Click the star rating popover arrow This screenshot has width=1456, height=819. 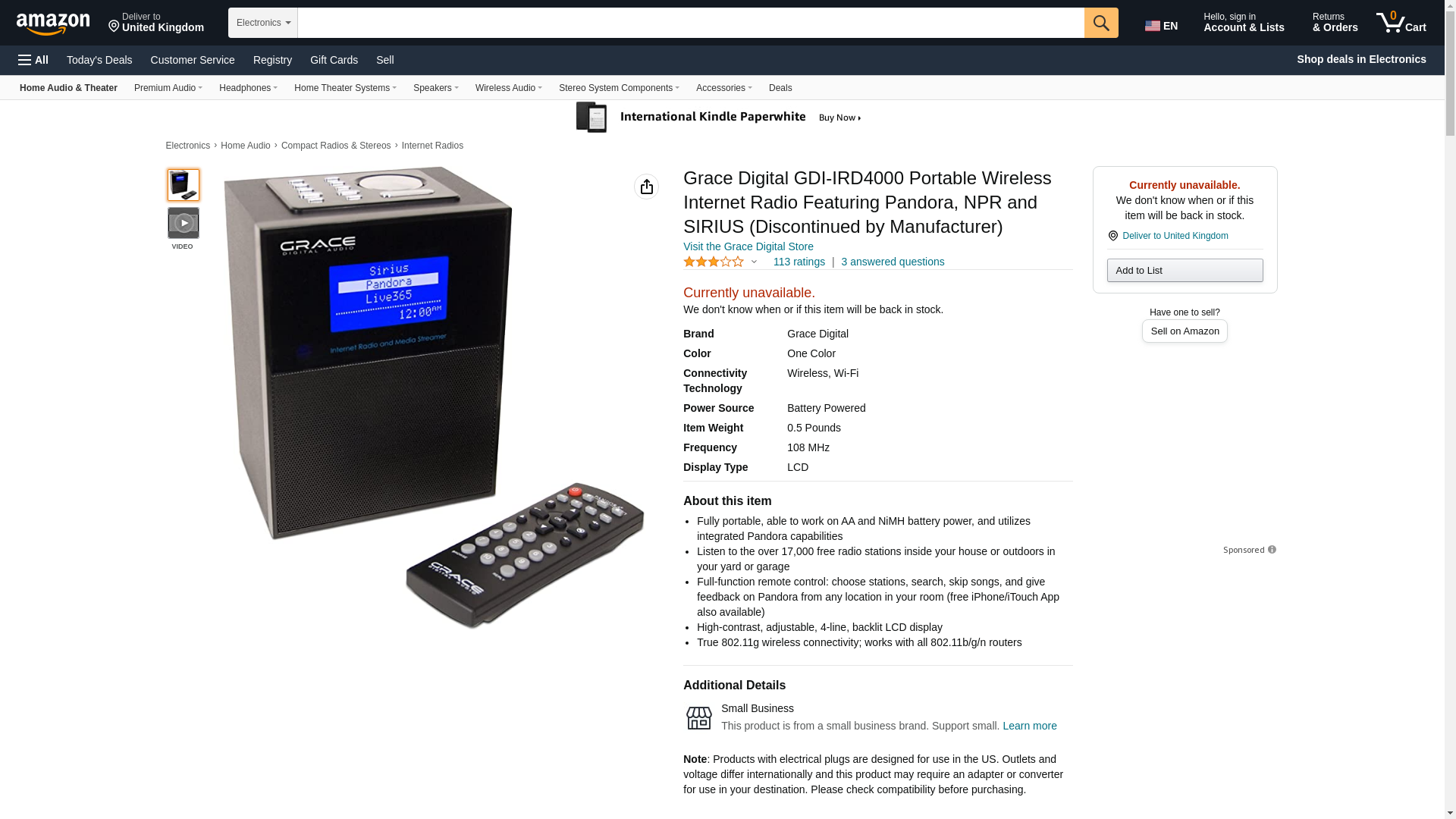pos(754,262)
